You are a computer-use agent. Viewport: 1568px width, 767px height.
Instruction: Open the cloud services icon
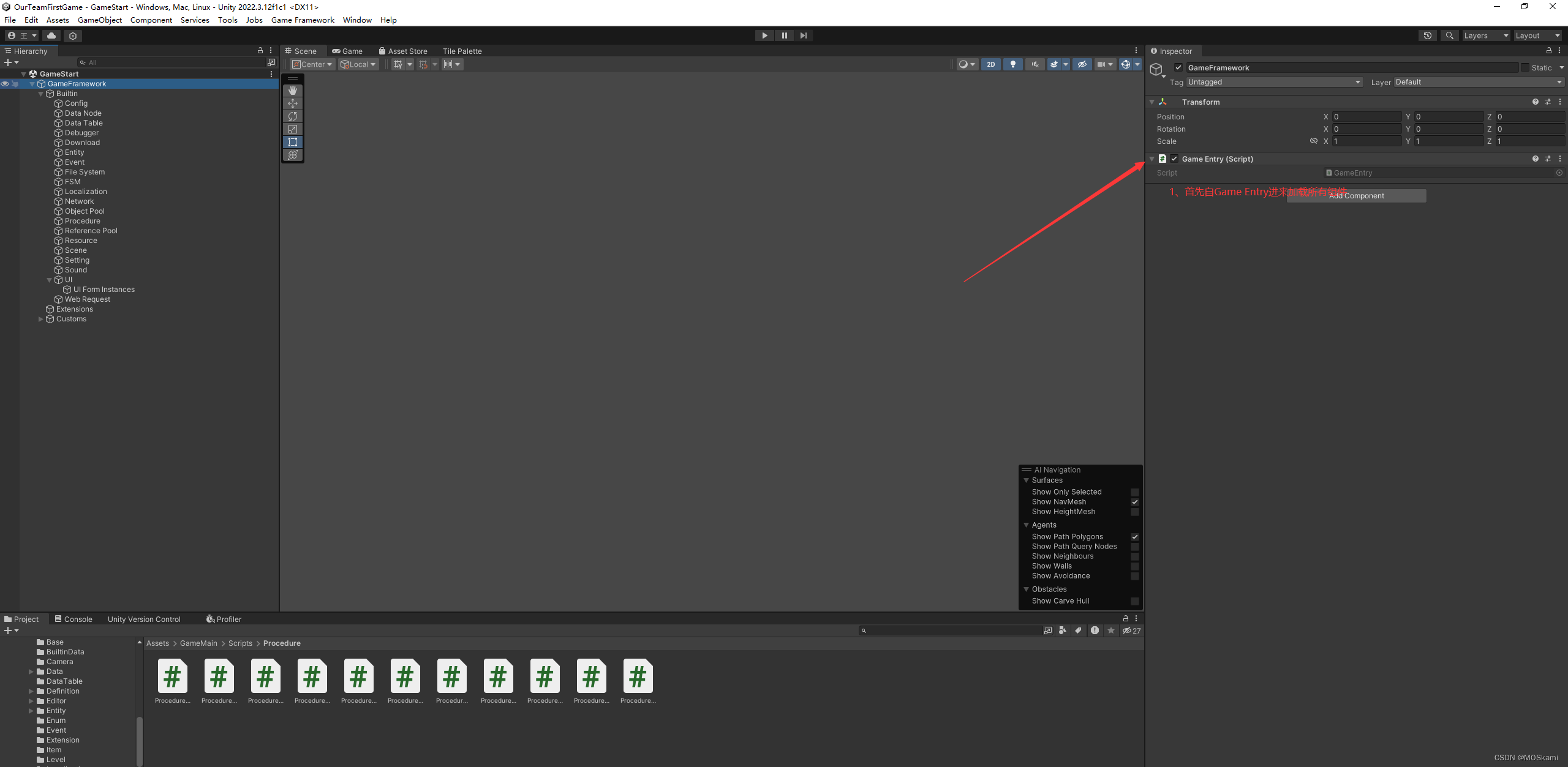click(51, 36)
